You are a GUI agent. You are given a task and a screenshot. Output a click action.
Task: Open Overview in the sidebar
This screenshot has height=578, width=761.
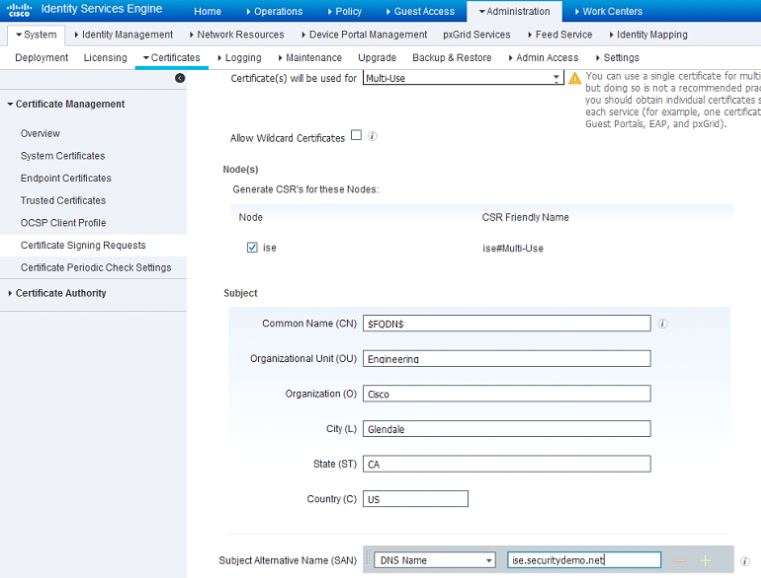click(40, 133)
